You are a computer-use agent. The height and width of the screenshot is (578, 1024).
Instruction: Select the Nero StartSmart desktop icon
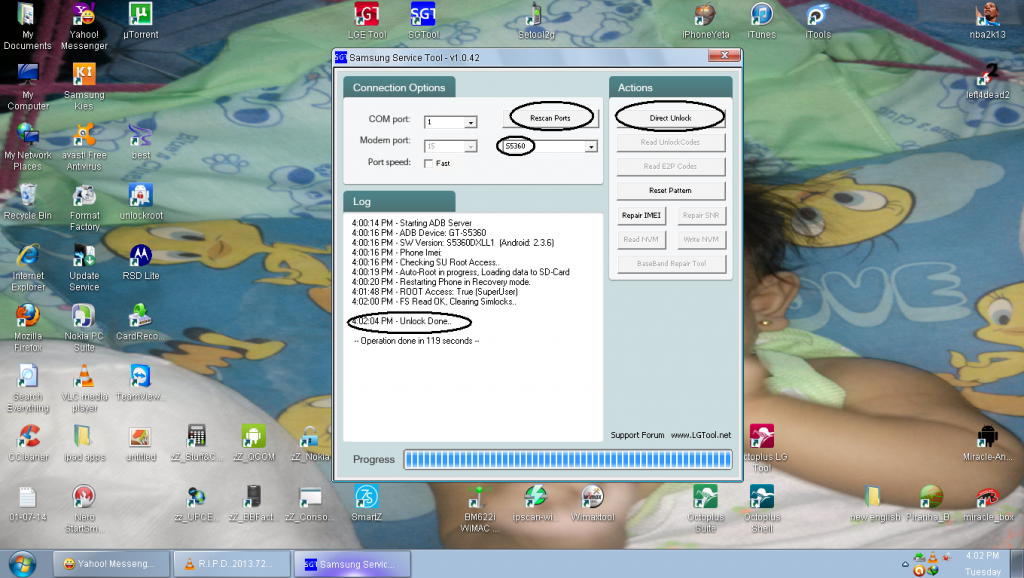[84, 509]
